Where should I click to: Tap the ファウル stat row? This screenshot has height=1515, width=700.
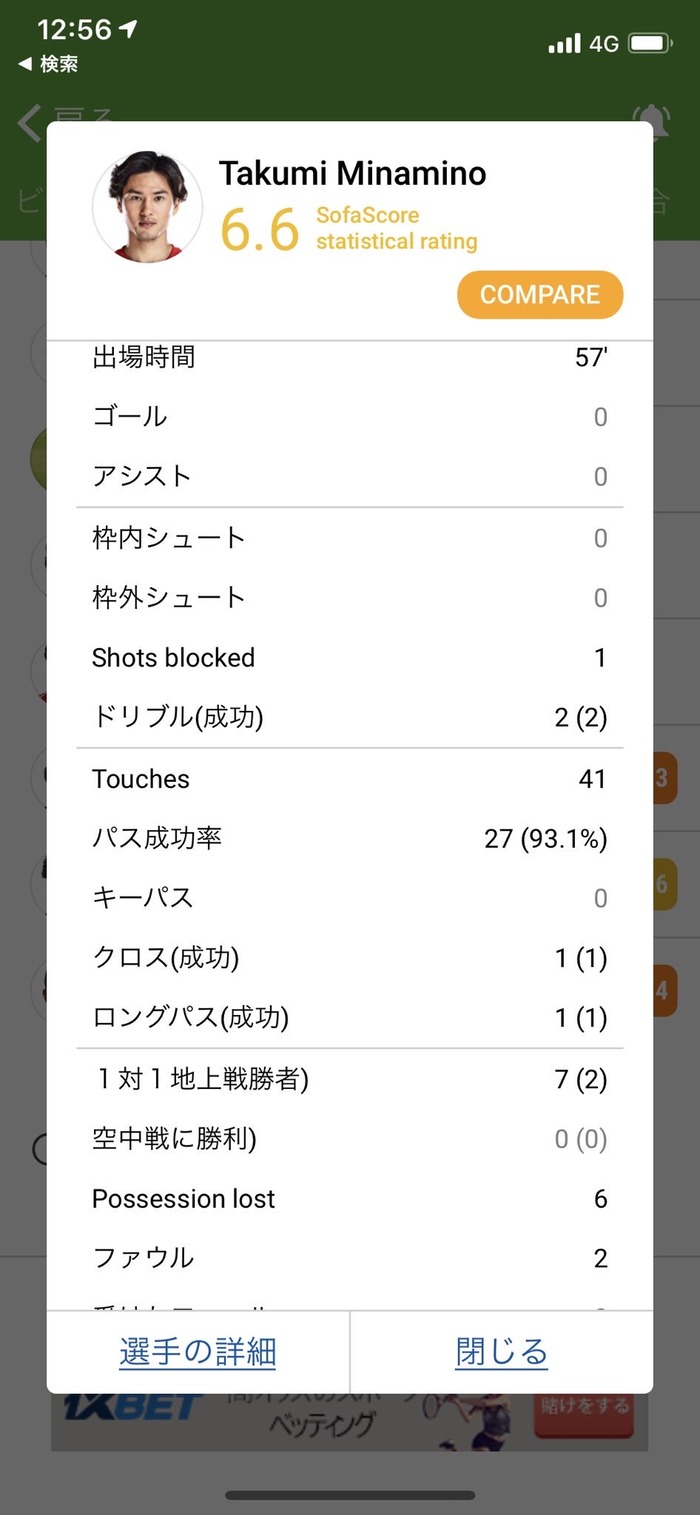click(350, 1258)
